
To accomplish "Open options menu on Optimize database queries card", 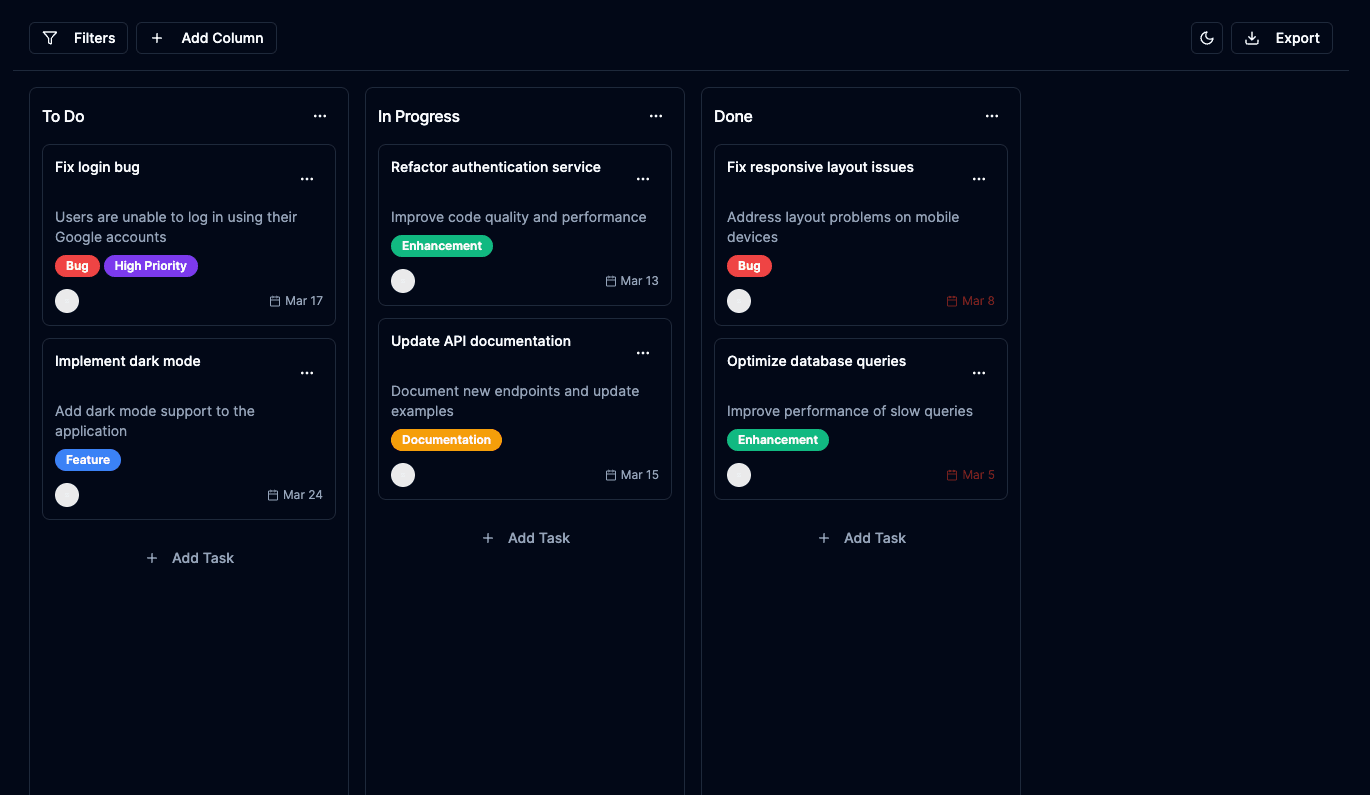I will pos(979,372).
